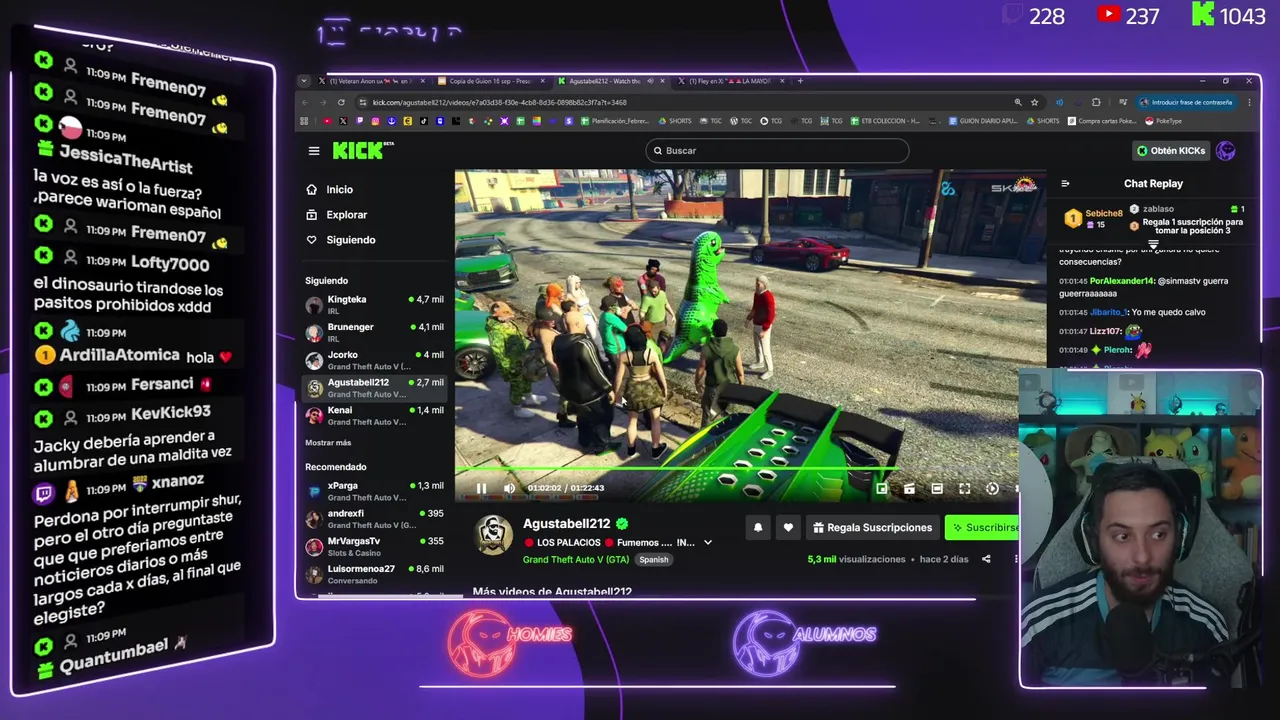Click Más videos de Agustabell212 heading
The image size is (1280, 720).
552,592
